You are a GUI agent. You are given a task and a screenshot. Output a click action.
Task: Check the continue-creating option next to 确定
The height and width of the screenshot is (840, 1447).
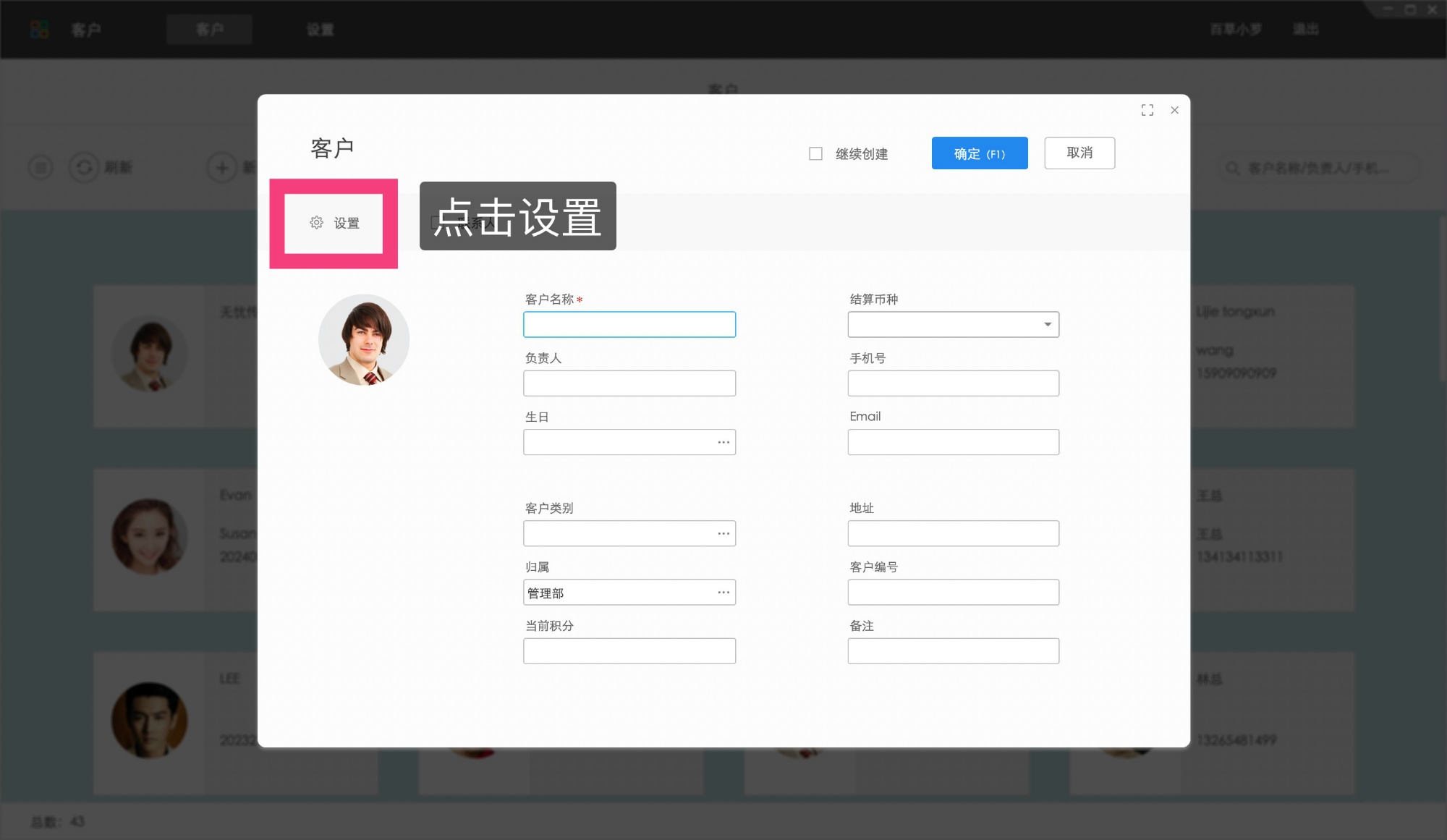[815, 153]
